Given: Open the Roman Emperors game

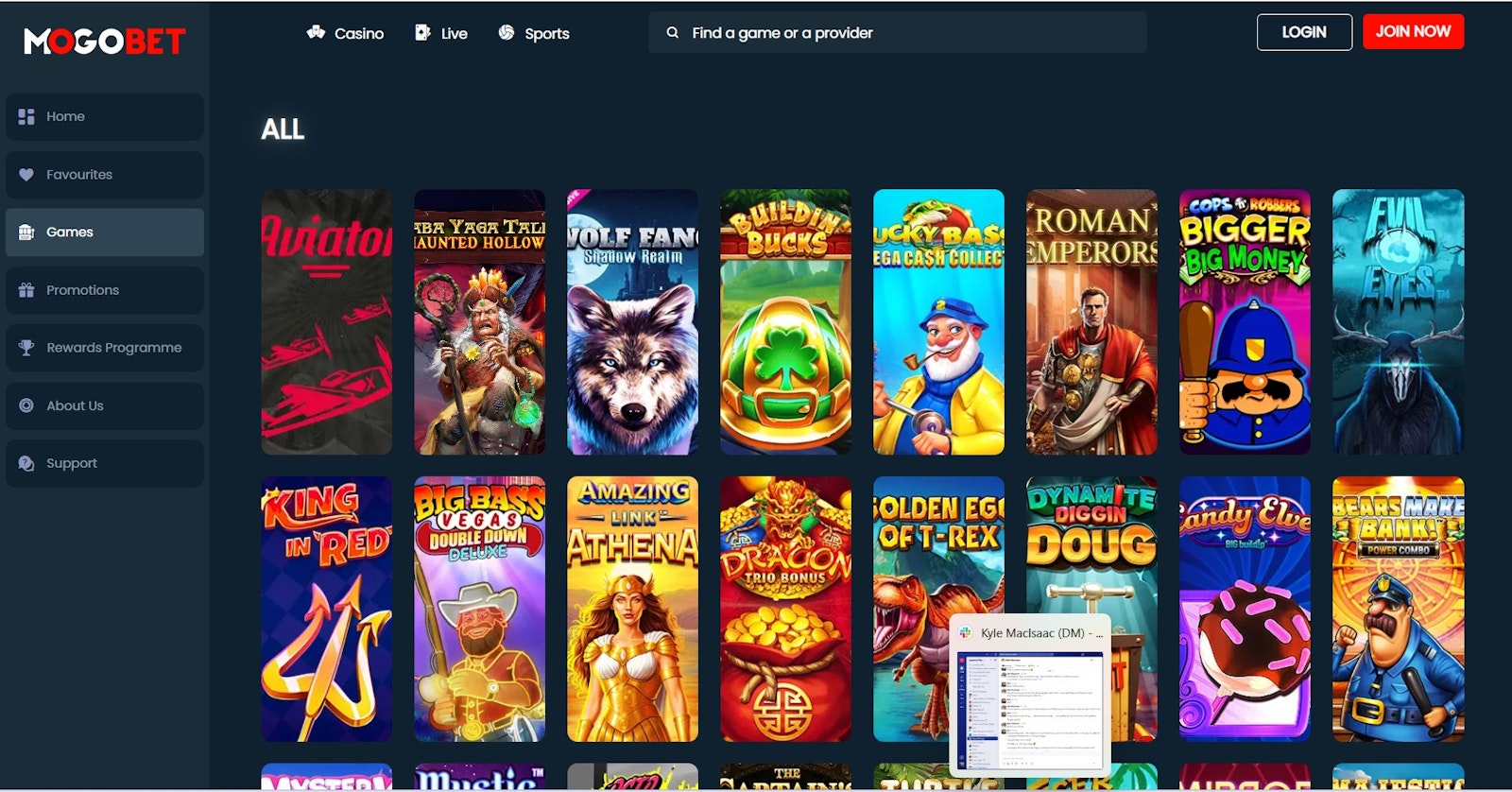Looking at the screenshot, I should (1091, 322).
